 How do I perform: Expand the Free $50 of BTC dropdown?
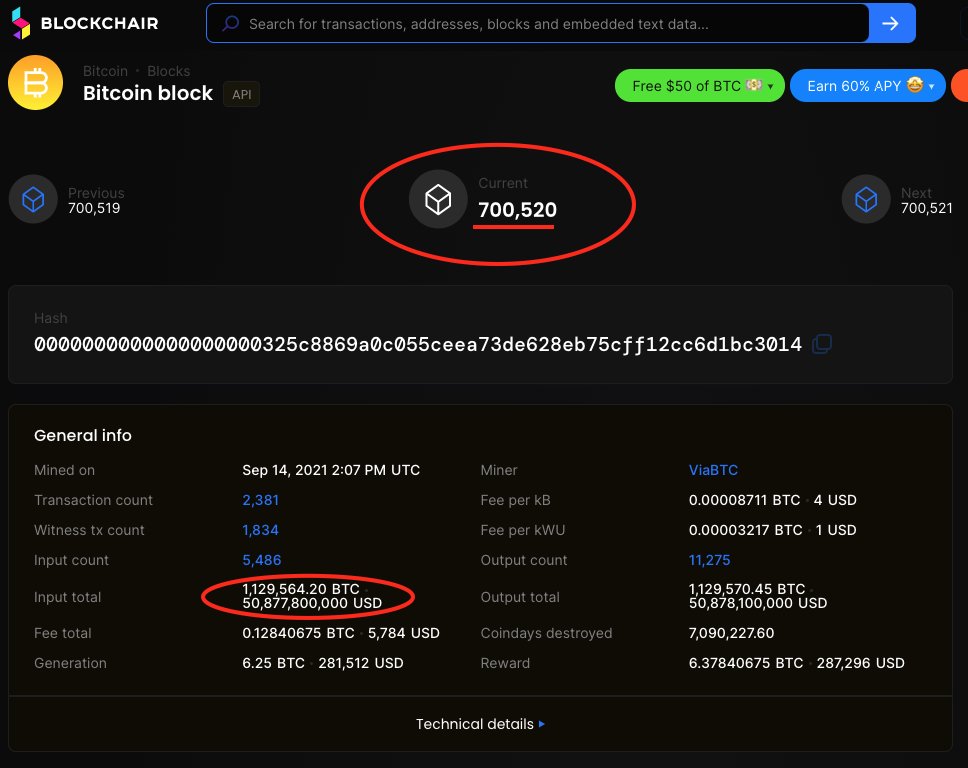tap(699, 86)
